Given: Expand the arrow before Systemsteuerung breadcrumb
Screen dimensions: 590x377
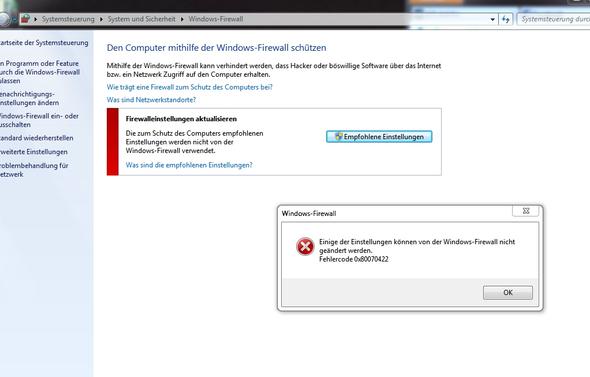Looking at the screenshot, I should pyautogui.click(x=35, y=19).
